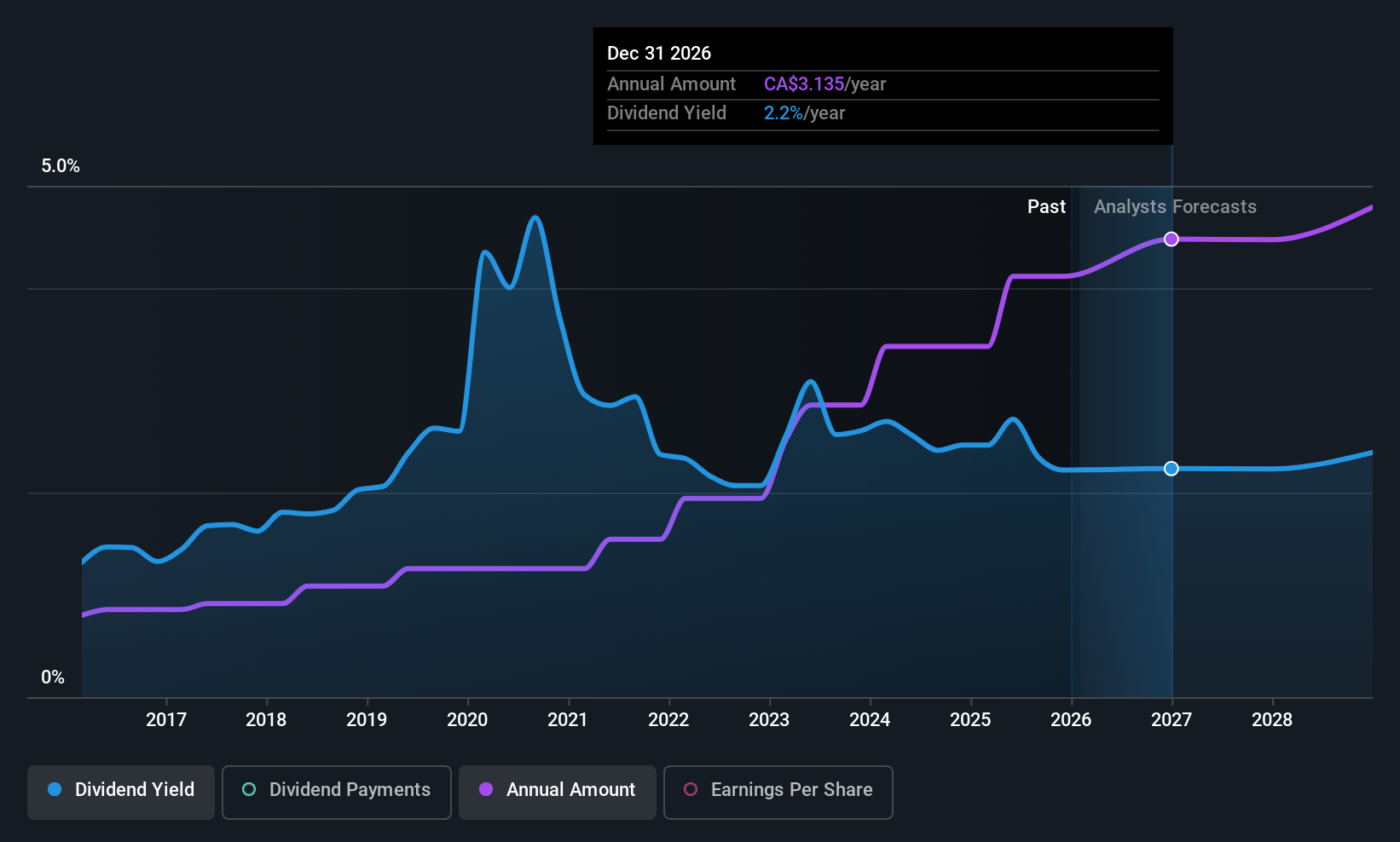Screen dimensions: 1400x842
Task: Click the 2021 x-axis label
Action: point(568,719)
